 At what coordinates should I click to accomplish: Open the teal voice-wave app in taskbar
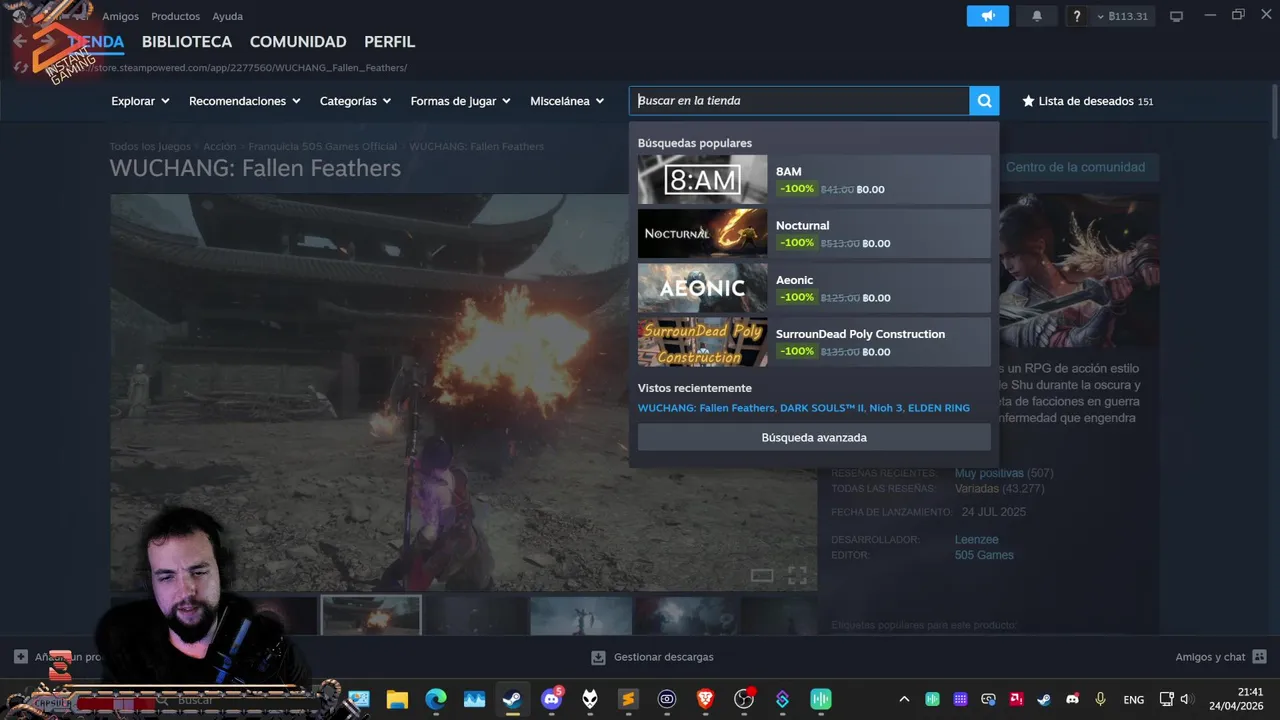821,699
